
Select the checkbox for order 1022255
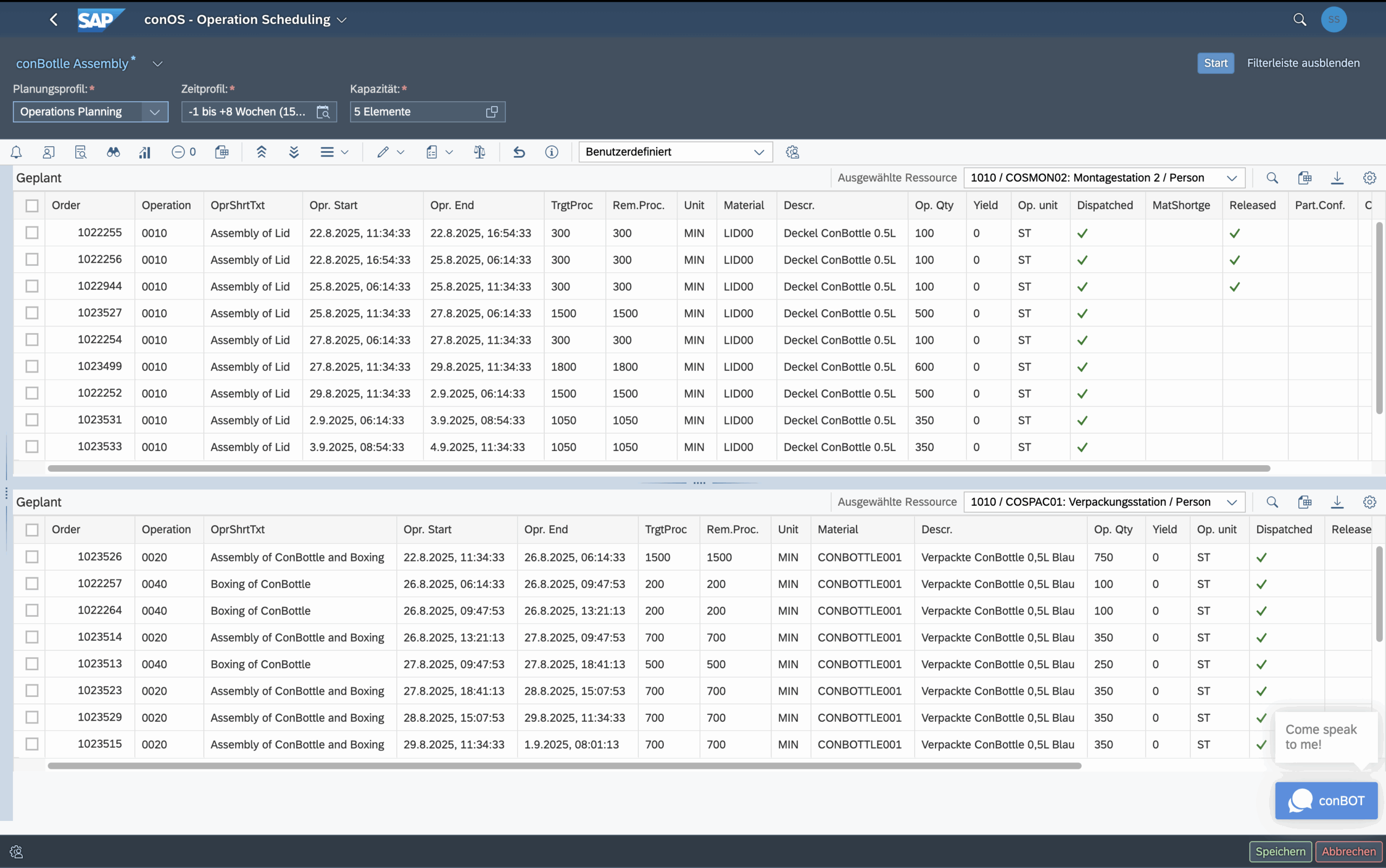tap(32, 232)
